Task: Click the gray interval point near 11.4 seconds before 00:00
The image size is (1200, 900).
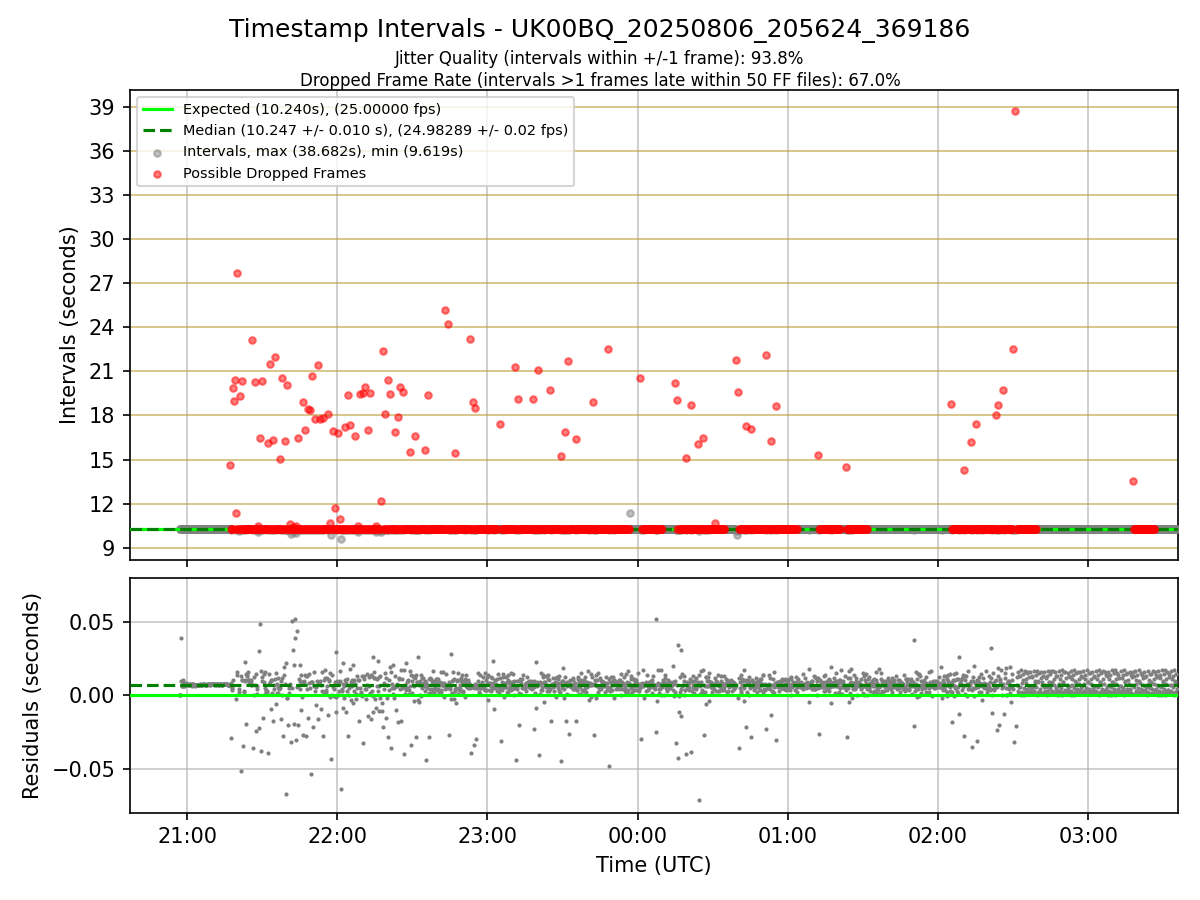Action: tap(630, 513)
